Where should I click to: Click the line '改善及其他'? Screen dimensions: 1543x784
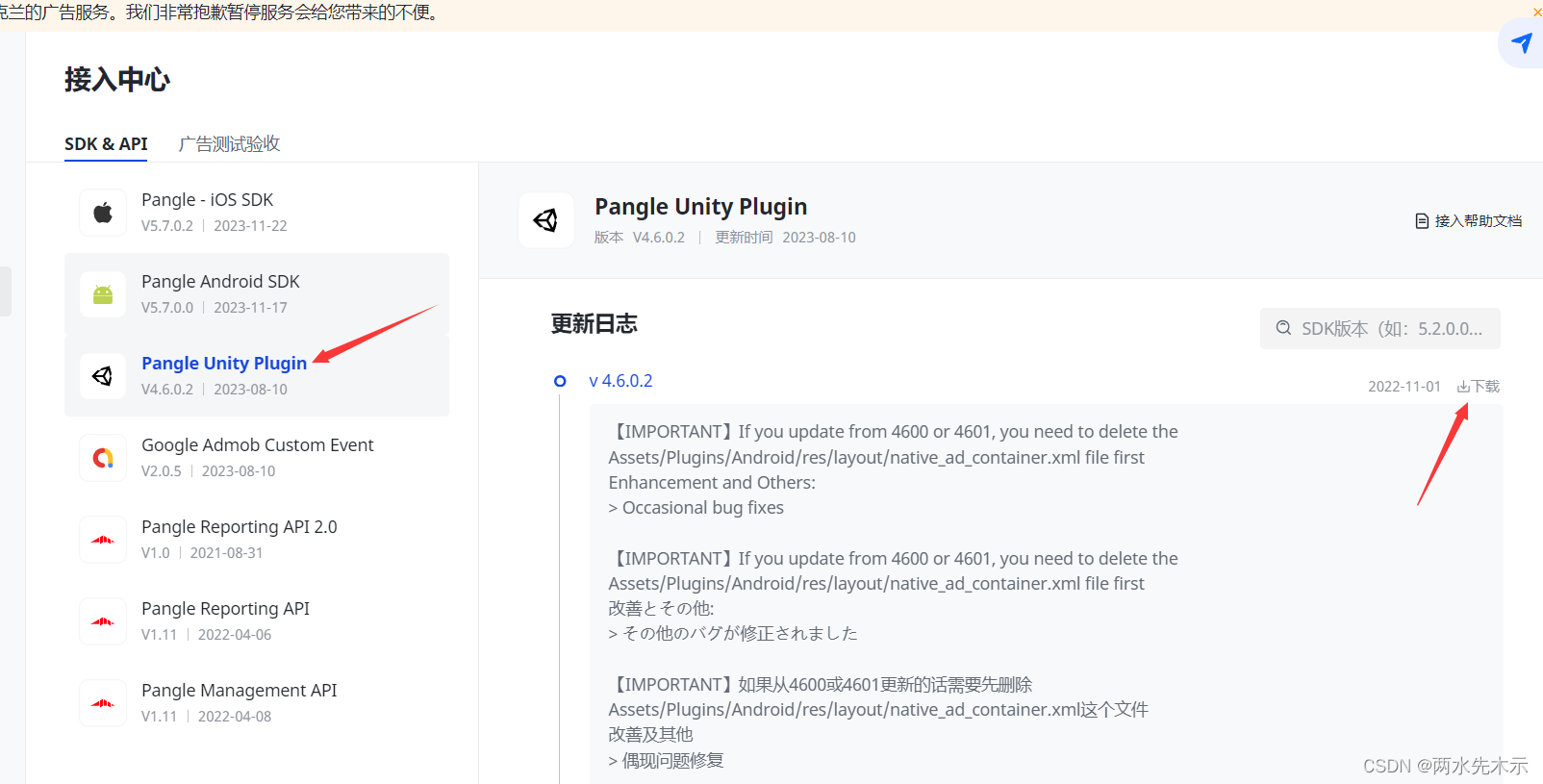pyautogui.click(x=650, y=735)
